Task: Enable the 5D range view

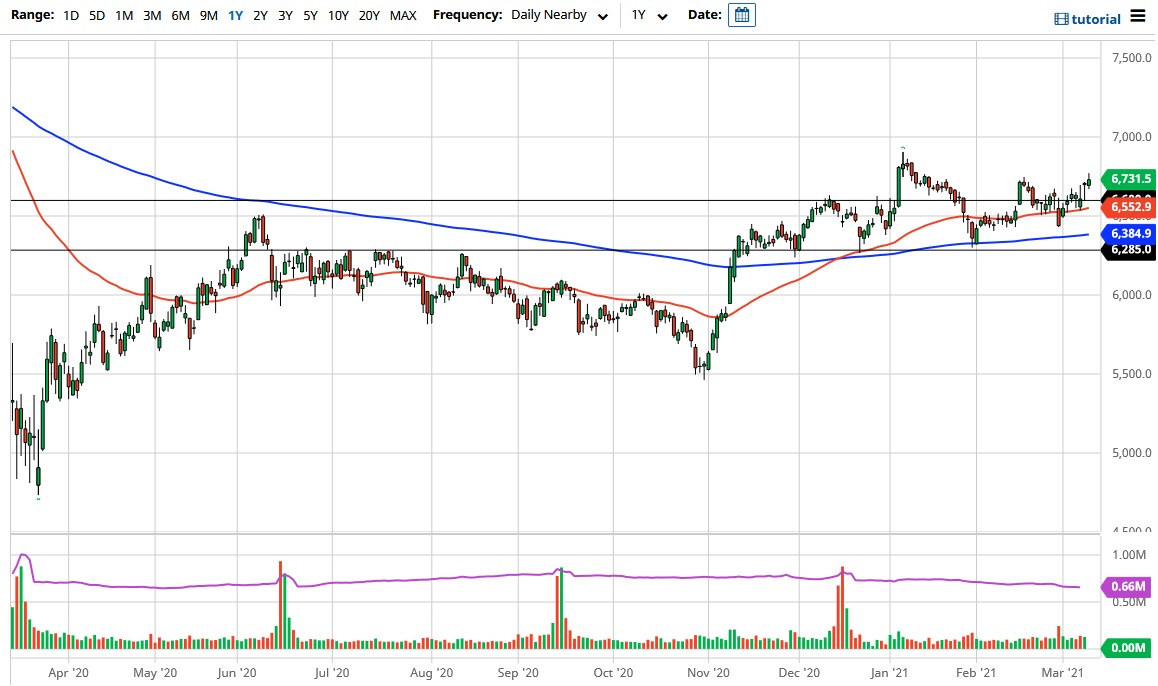Action: [96, 15]
